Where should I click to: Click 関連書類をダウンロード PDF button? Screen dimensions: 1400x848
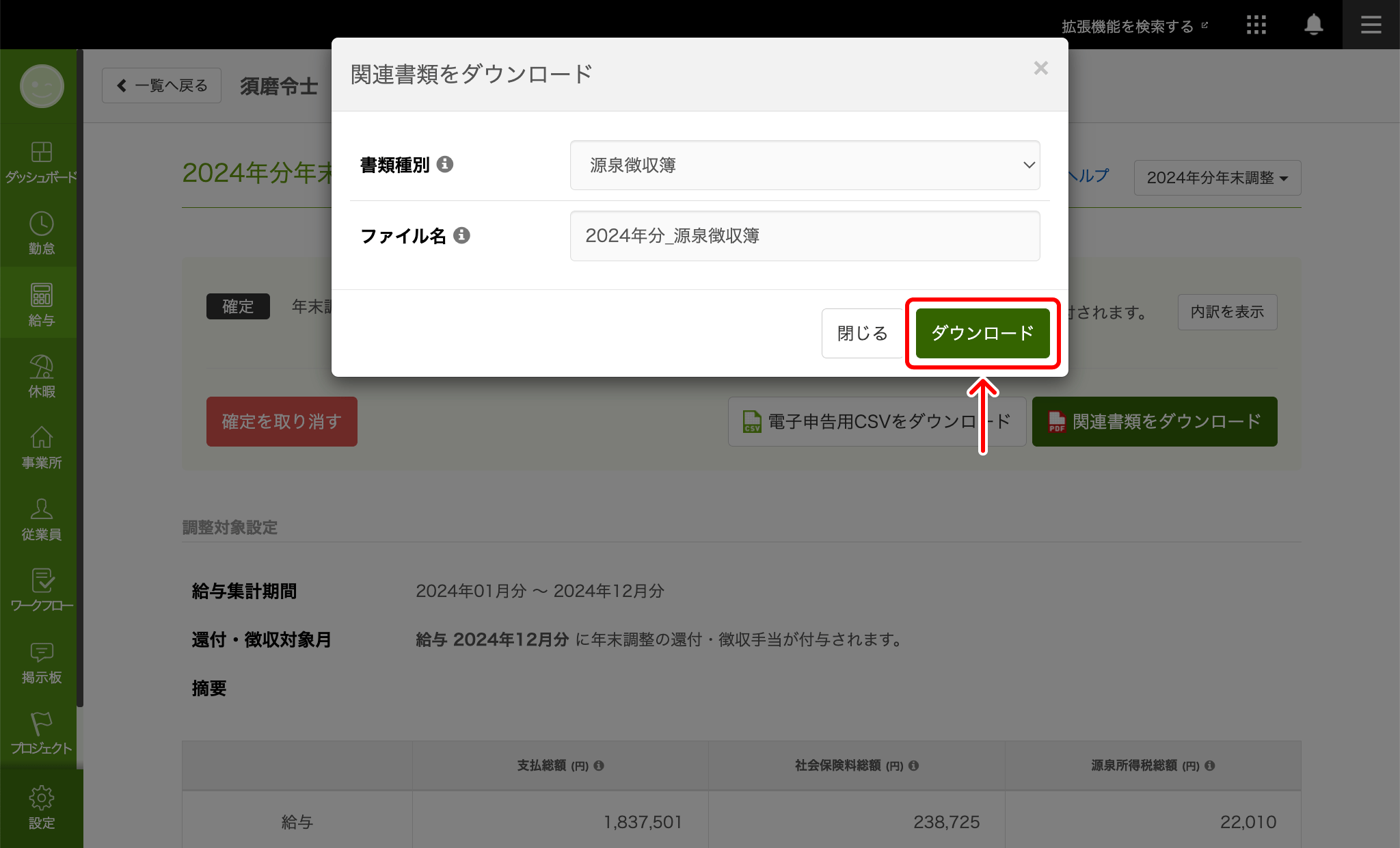click(x=1155, y=421)
